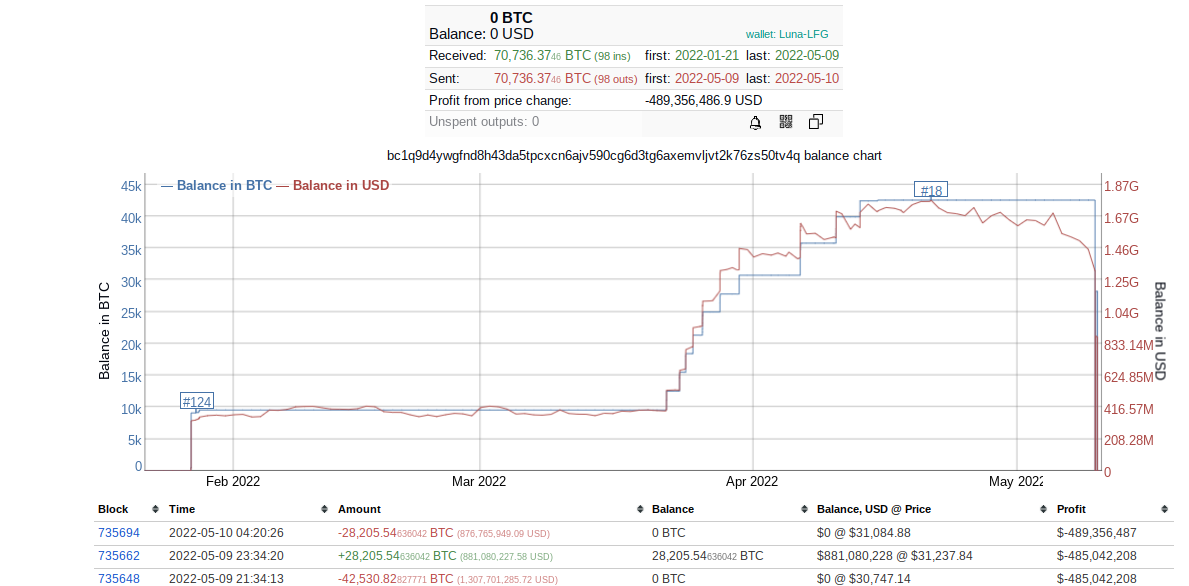Image resolution: width=1189 pixels, height=586 pixels.
Task: Show the address QR code icon
Action: pyautogui.click(x=786, y=121)
